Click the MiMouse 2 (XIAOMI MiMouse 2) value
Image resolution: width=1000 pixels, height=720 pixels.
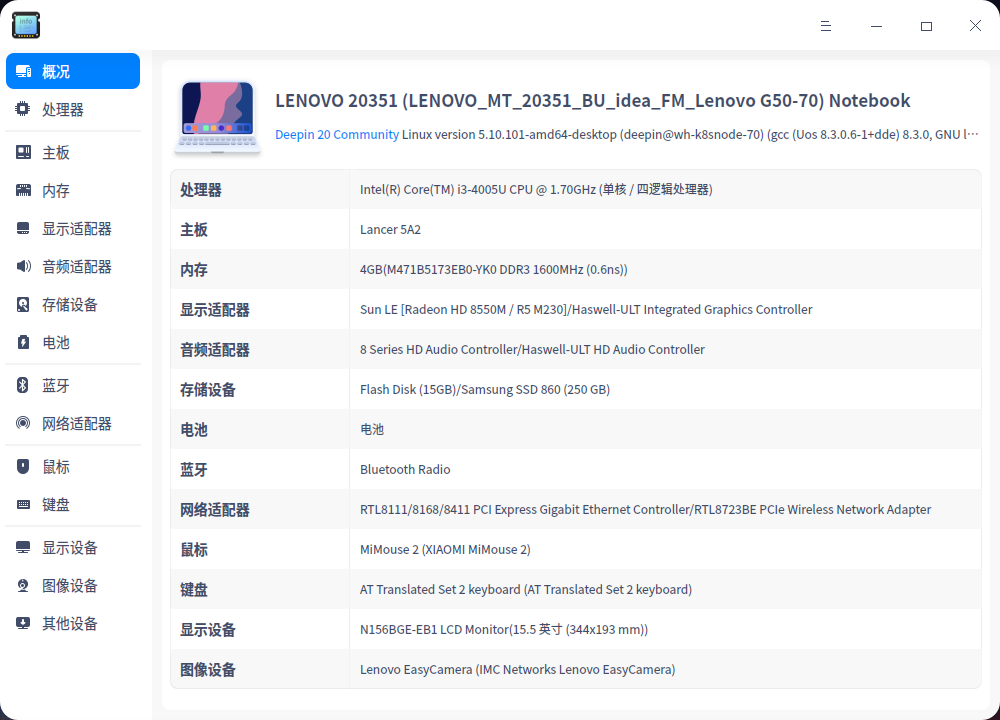(x=445, y=550)
